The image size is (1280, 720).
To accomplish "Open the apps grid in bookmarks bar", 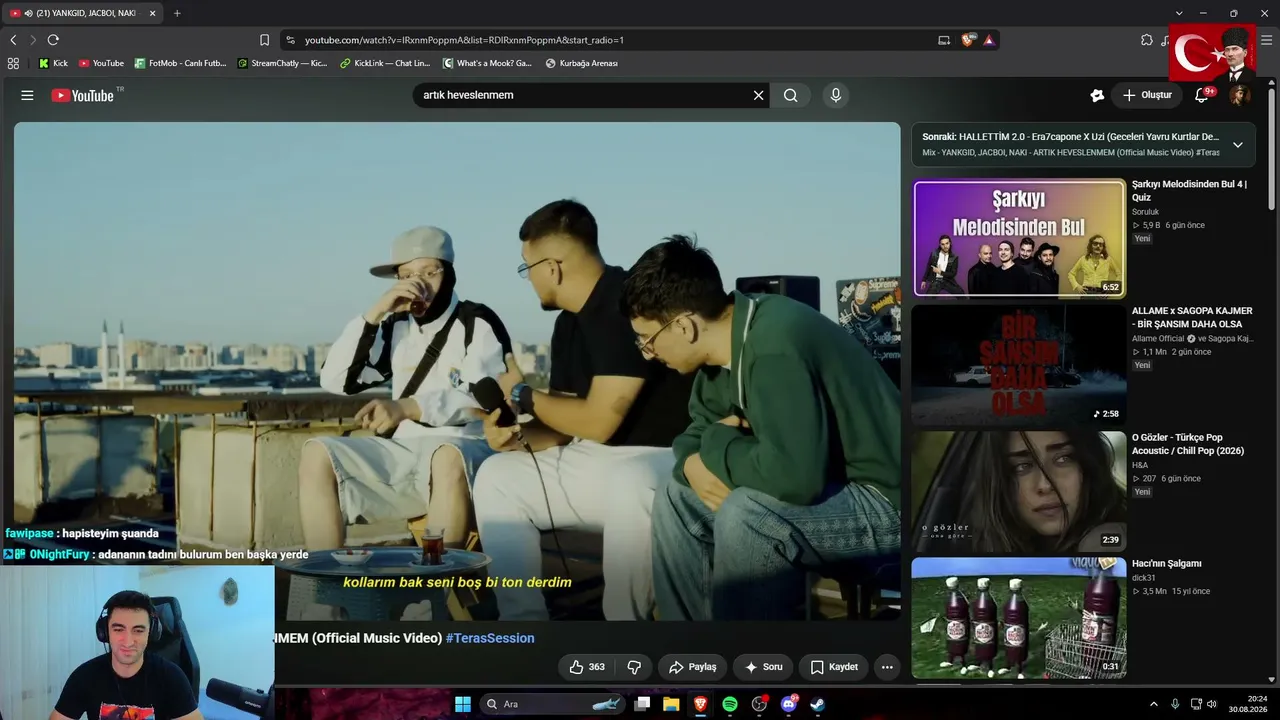I will [x=13, y=63].
